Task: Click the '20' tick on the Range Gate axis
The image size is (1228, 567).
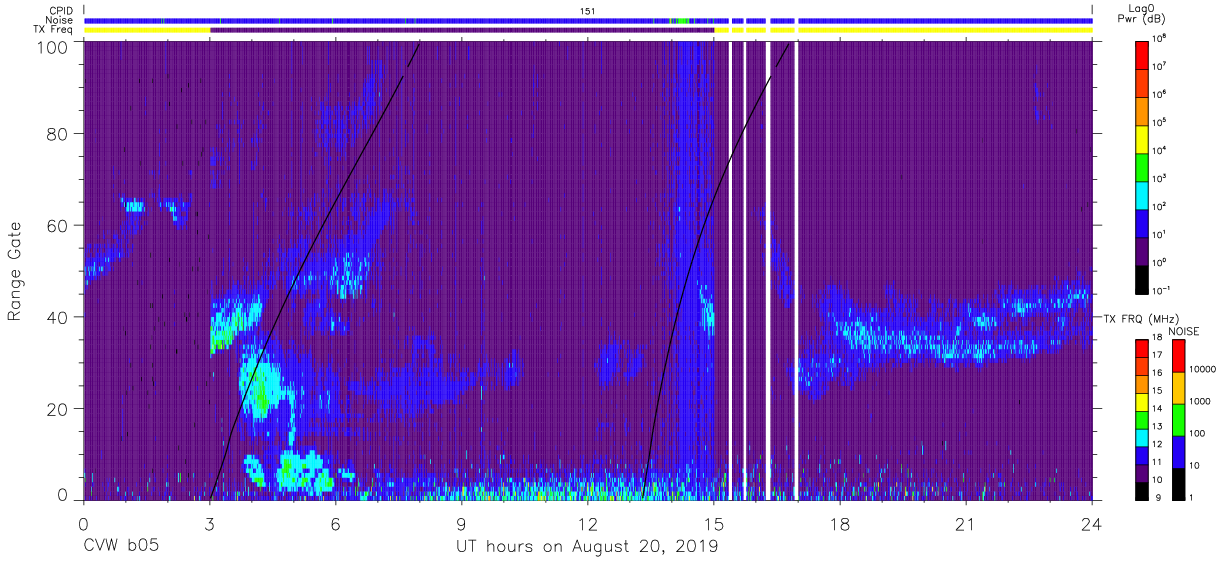Action: tap(58, 409)
